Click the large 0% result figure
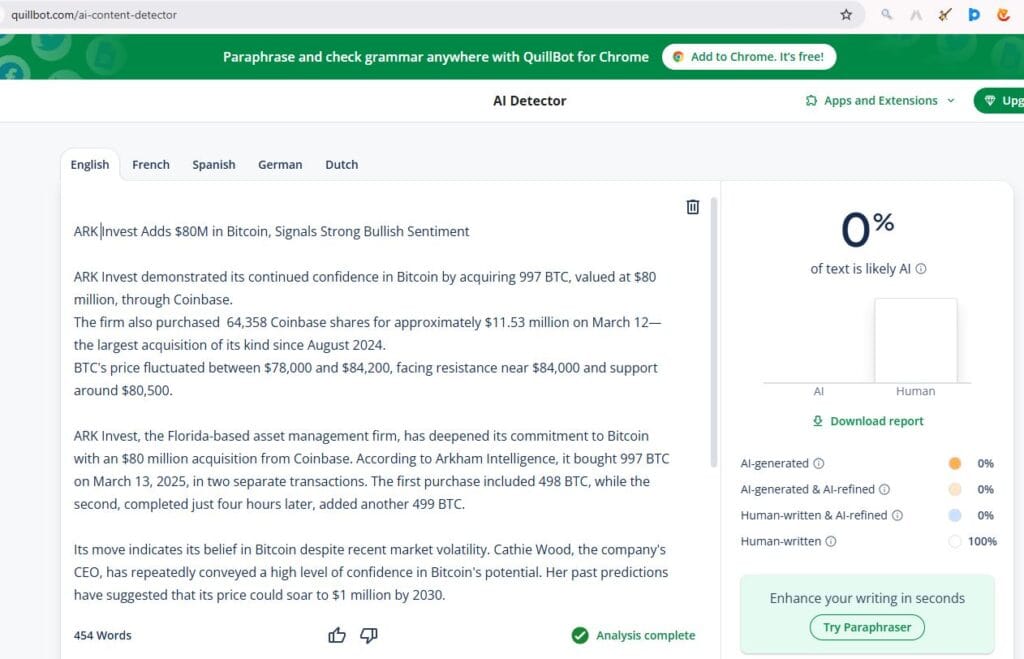The image size is (1024, 659). click(867, 229)
